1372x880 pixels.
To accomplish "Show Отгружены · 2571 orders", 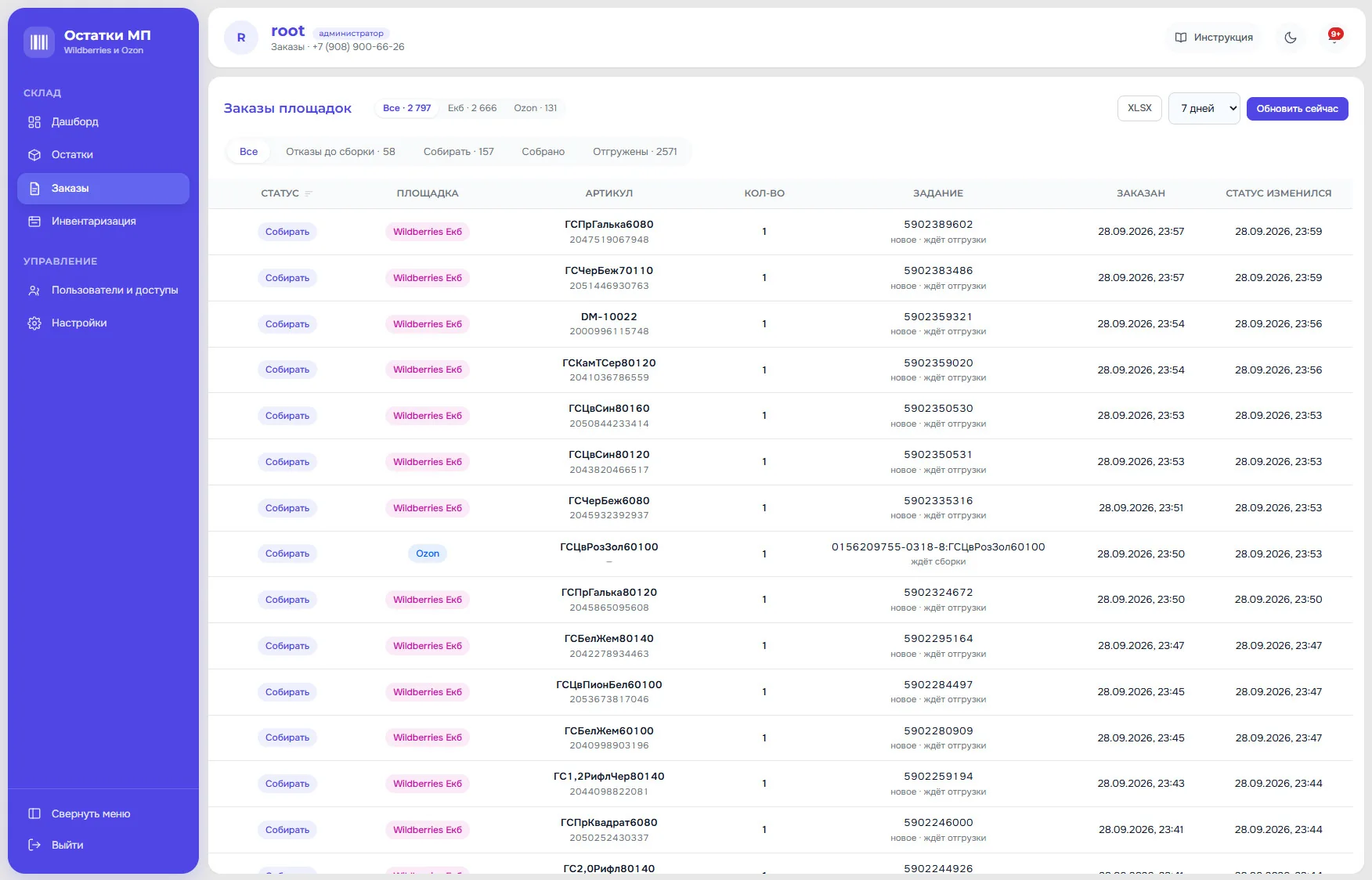I will click(x=634, y=152).
